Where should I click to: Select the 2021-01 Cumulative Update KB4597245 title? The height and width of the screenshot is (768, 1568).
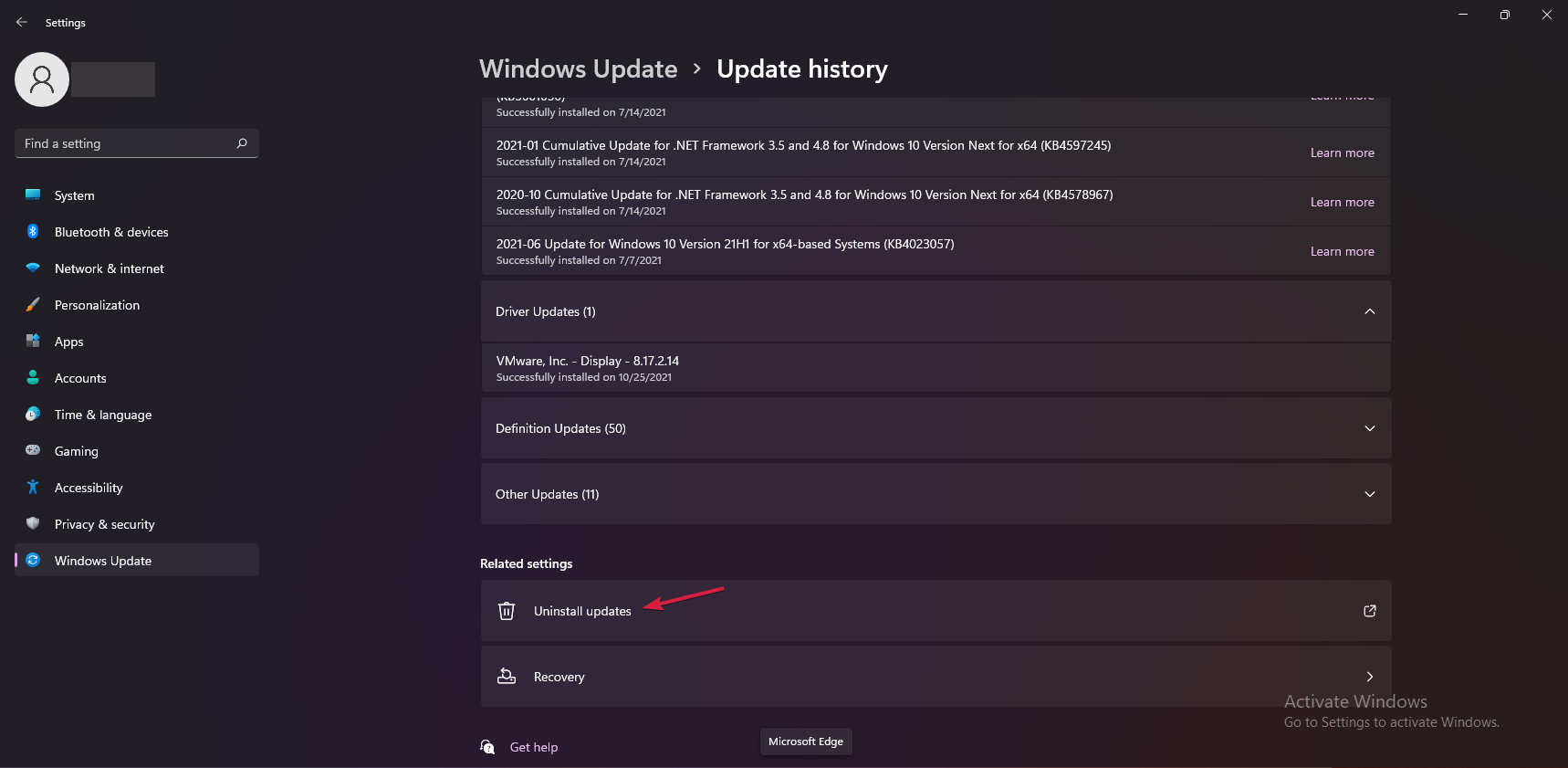(803, 145)
